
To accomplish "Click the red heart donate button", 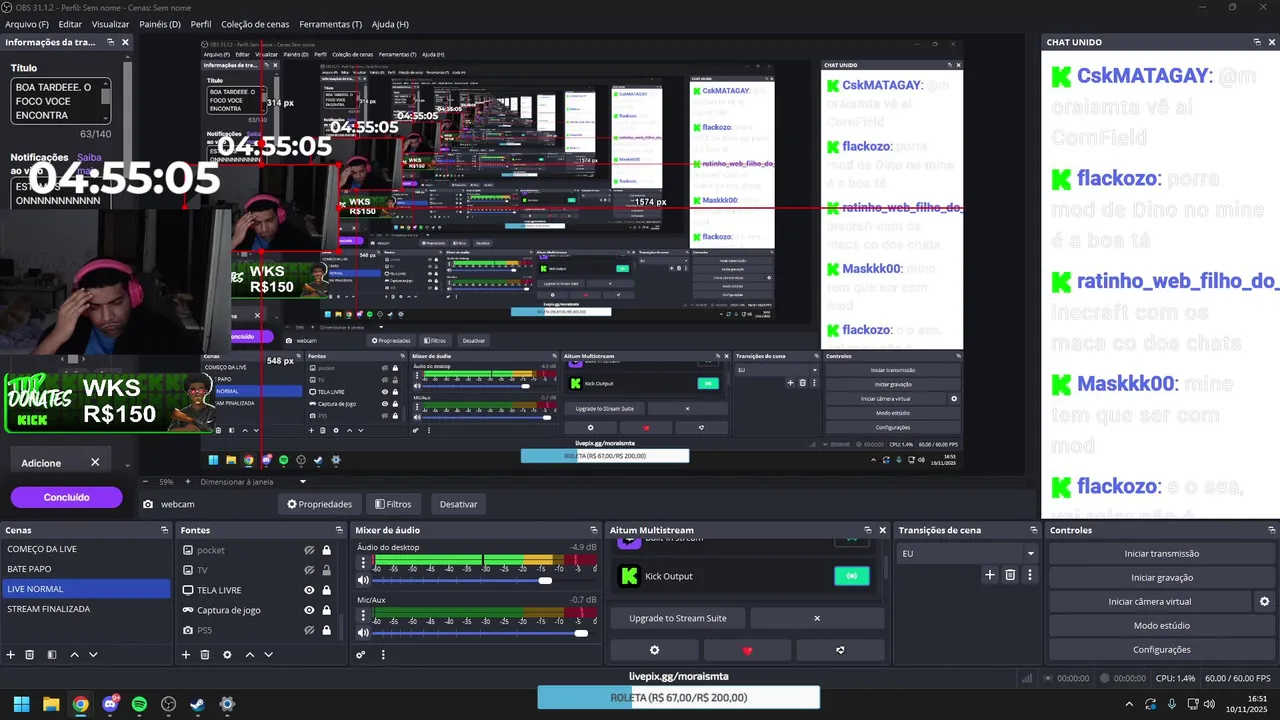I will tap(747, 650).
